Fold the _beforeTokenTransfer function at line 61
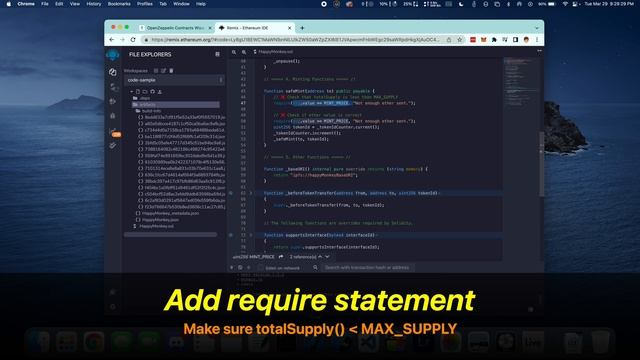Image resolution: width=640 pixels, height=360 pixels. [251, 193]
